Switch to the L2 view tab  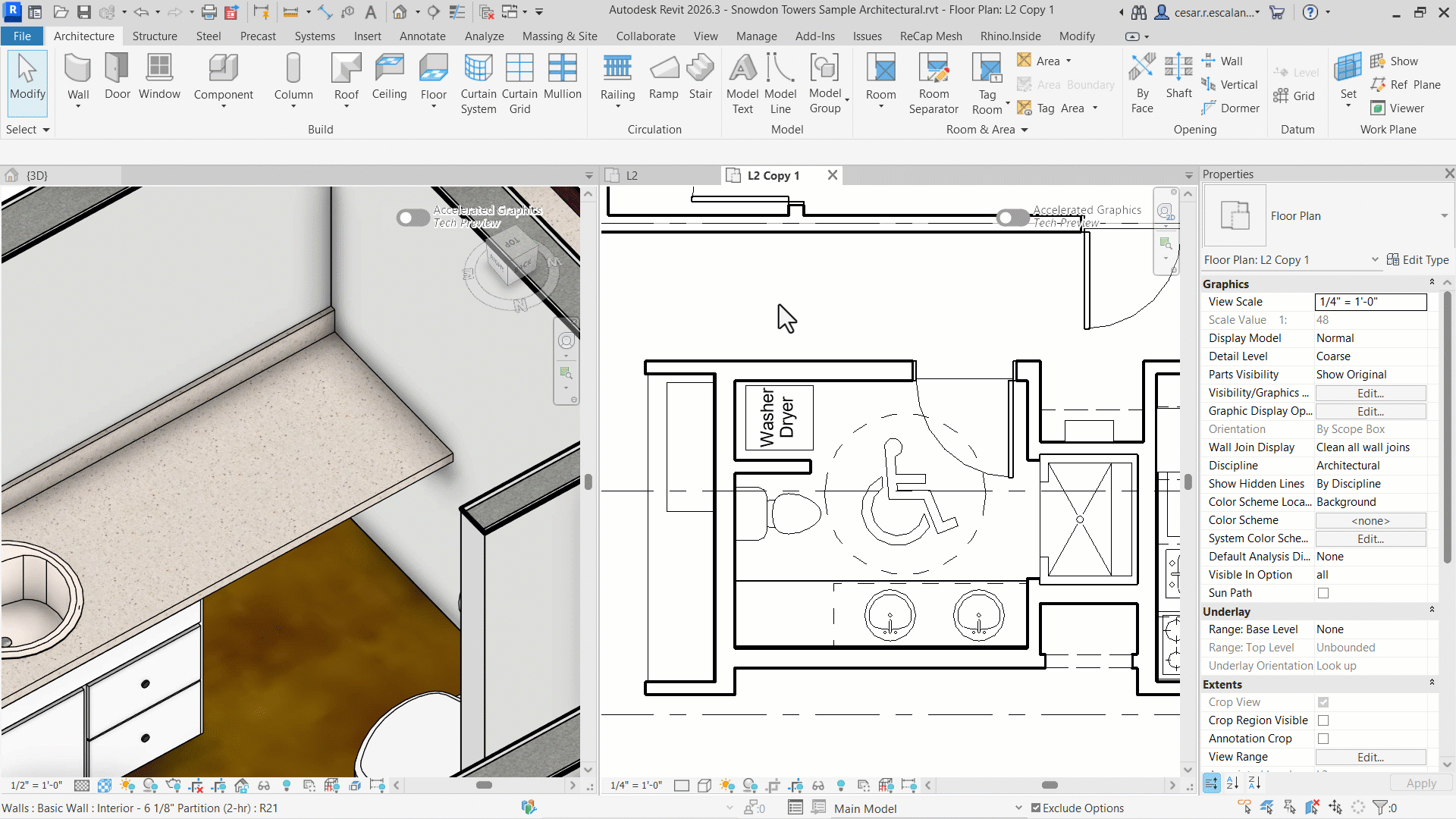(x=631, y=176)
